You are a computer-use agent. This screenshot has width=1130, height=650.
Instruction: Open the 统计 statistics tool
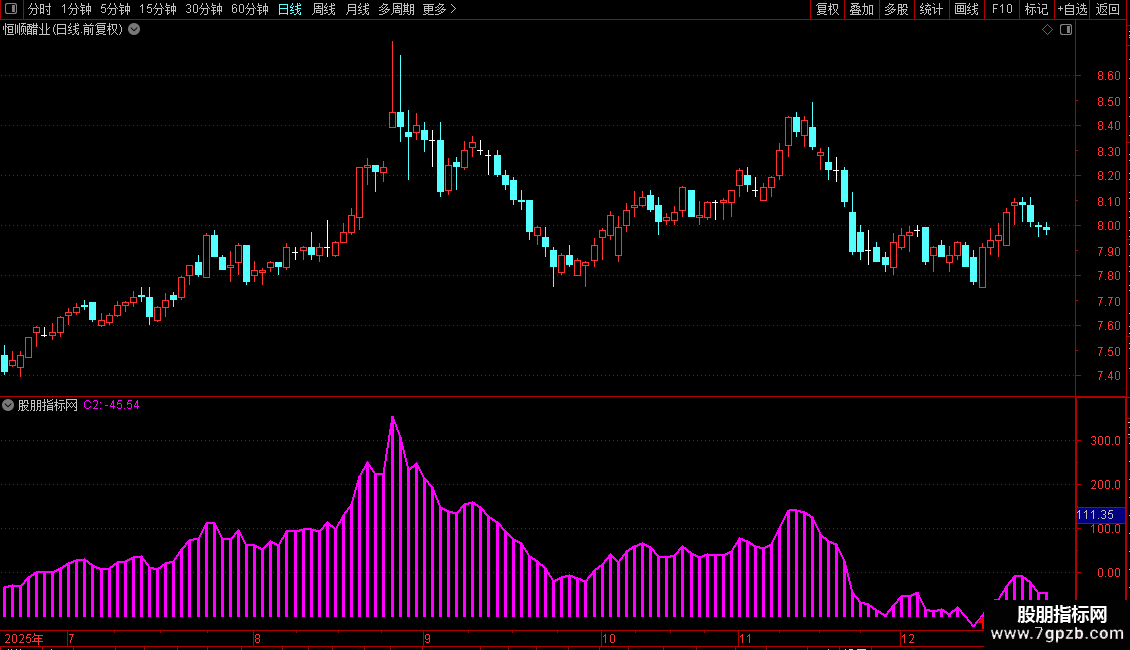[931, 9]
